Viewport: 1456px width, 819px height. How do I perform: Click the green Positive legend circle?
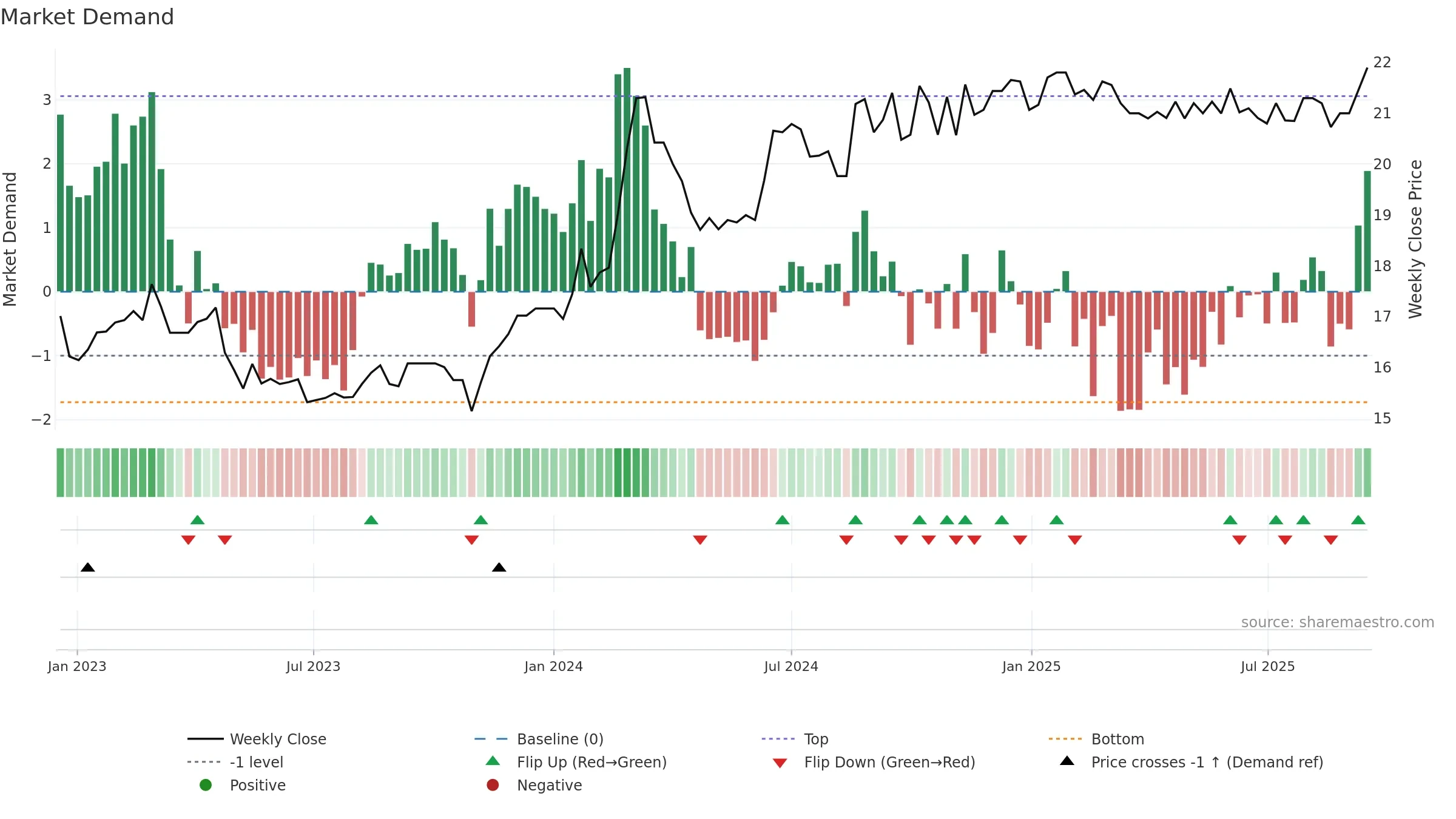click(x=206, y=785)
